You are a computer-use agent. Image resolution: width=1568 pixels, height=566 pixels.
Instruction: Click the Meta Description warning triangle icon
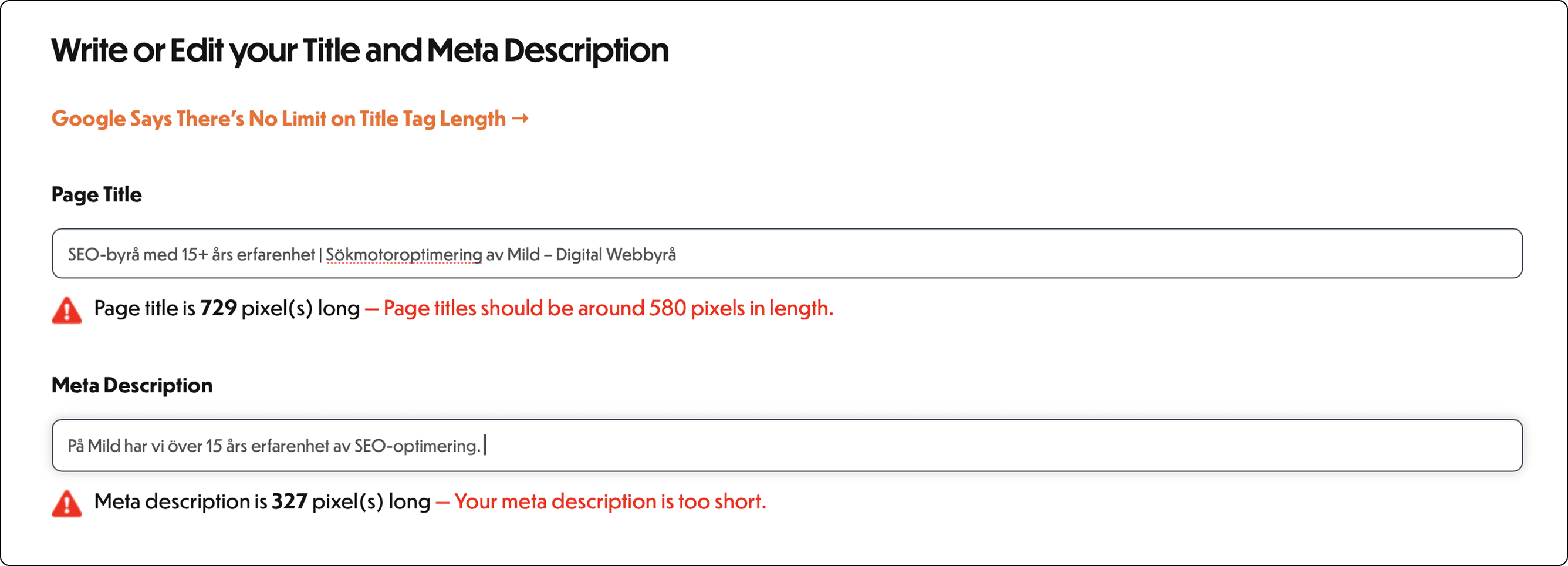click(67, 503)
